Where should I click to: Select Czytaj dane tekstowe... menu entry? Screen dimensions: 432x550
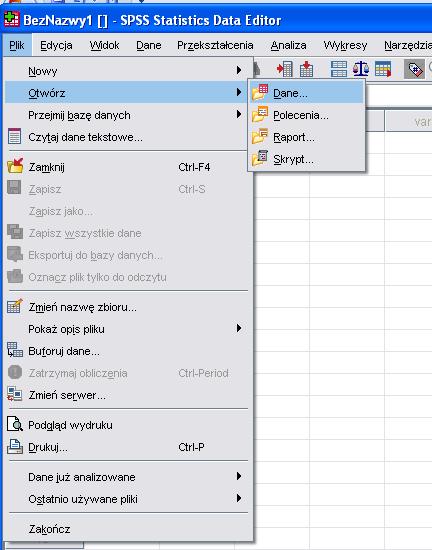coord(126,137)
